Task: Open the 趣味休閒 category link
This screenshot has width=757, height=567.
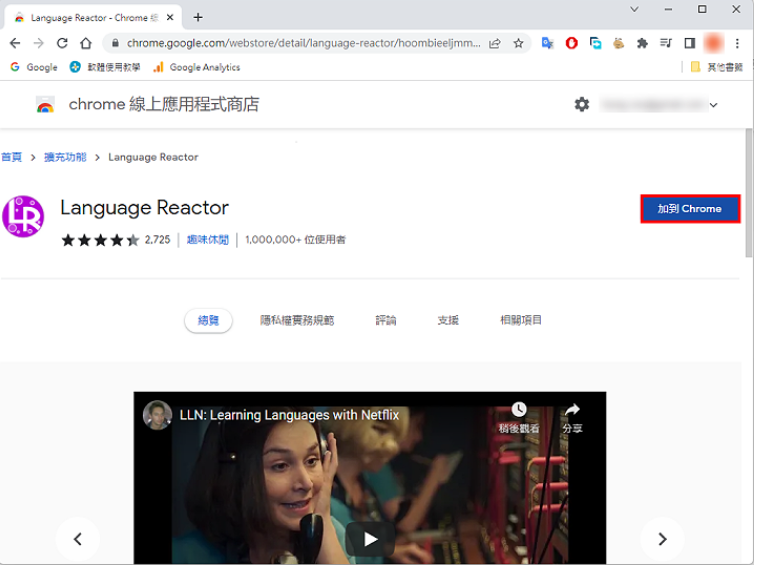Action: point(208,240)
